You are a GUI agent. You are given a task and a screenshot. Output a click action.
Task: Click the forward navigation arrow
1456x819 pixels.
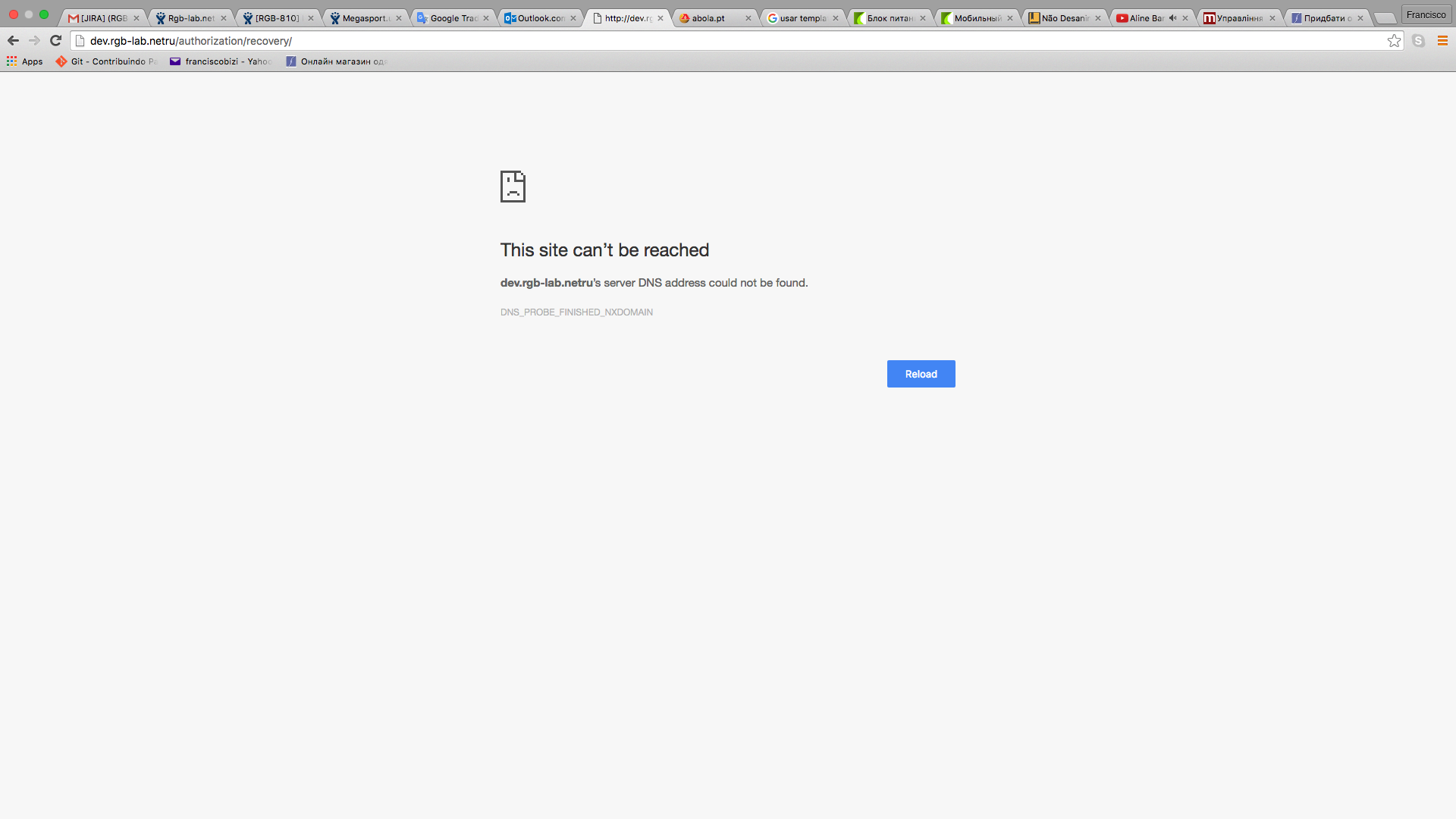[34, 41]
